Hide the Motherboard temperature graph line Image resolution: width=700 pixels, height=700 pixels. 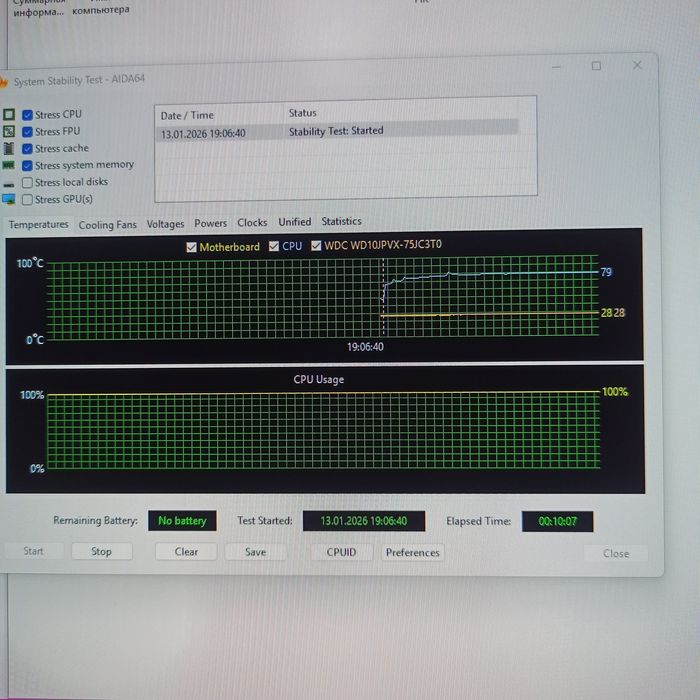(192, 247)
